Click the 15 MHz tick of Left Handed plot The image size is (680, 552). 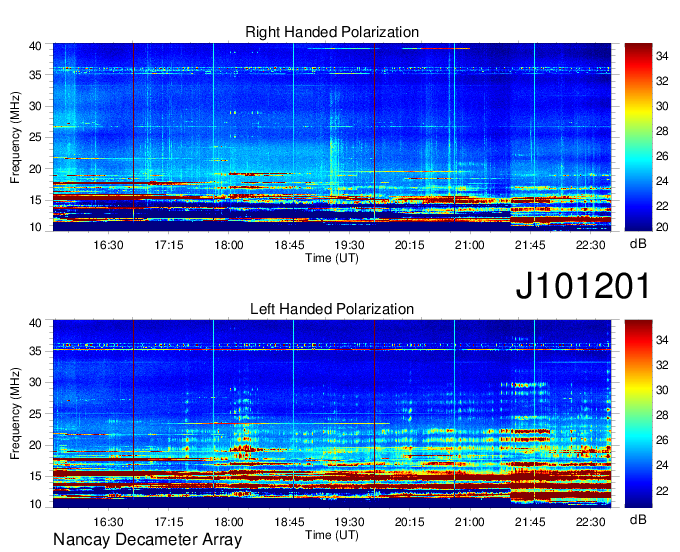[35, 477]
